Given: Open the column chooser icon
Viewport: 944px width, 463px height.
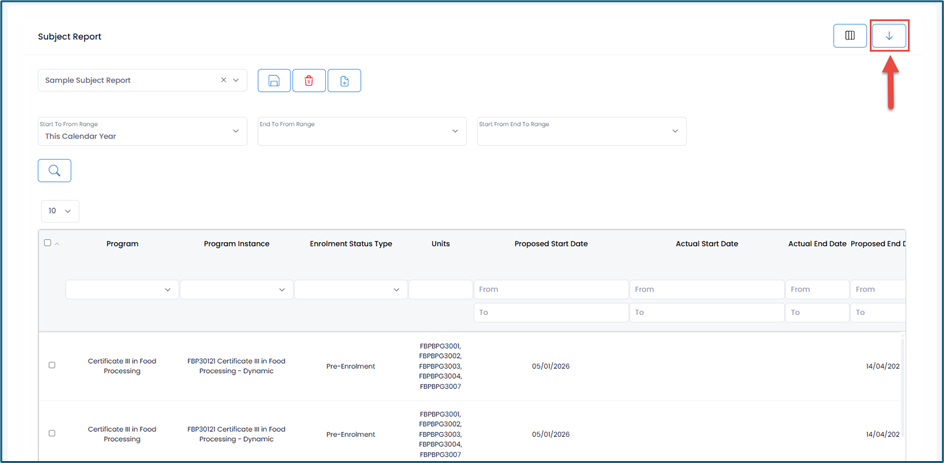Looking at the screenshot, I should pyautogui.click(x=850, y=36).
